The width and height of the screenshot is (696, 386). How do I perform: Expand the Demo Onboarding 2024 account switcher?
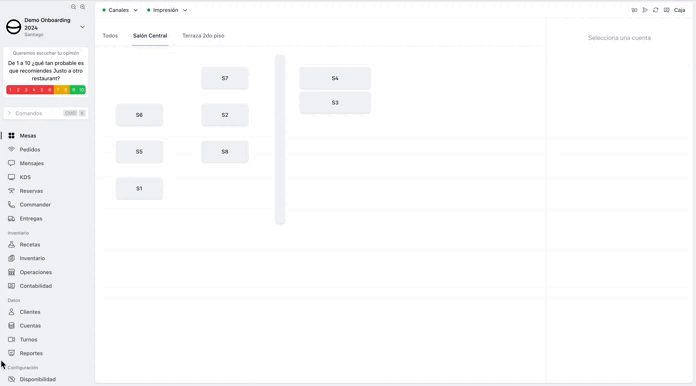[x=82, y=27]
